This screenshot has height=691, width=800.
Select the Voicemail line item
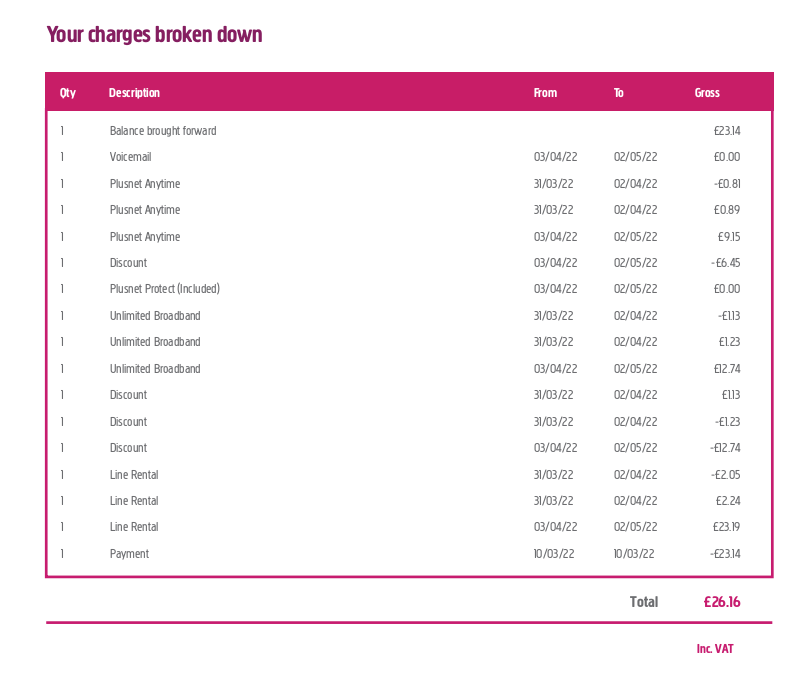point(131,157)
